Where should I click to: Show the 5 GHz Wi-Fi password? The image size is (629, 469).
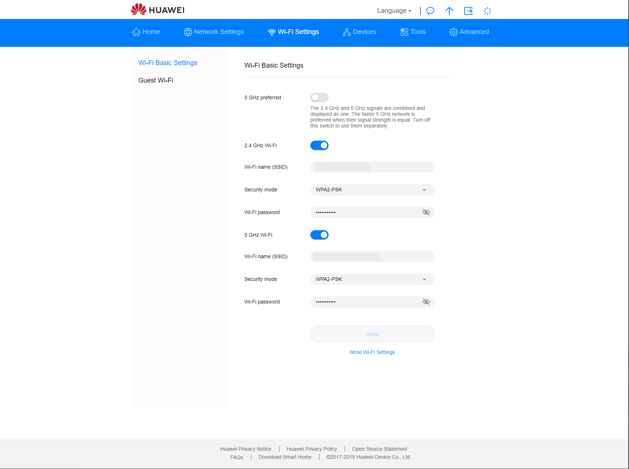tap(426, 302)
